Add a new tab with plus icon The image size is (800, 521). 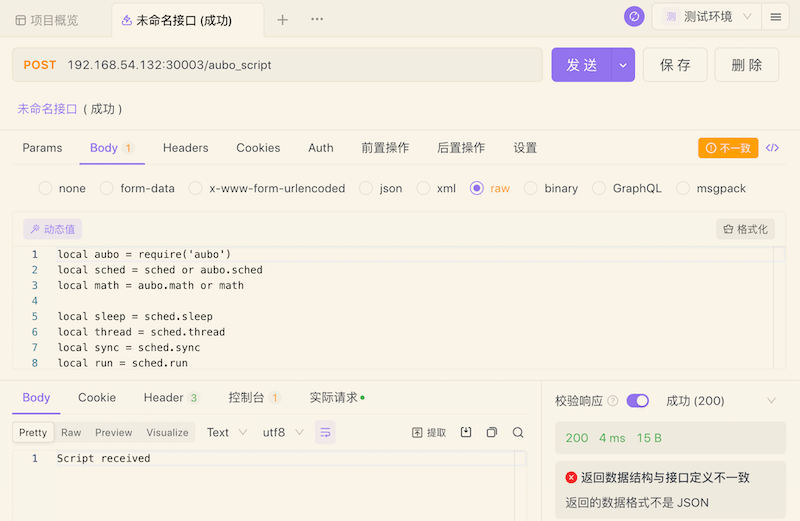click(282, 20)
